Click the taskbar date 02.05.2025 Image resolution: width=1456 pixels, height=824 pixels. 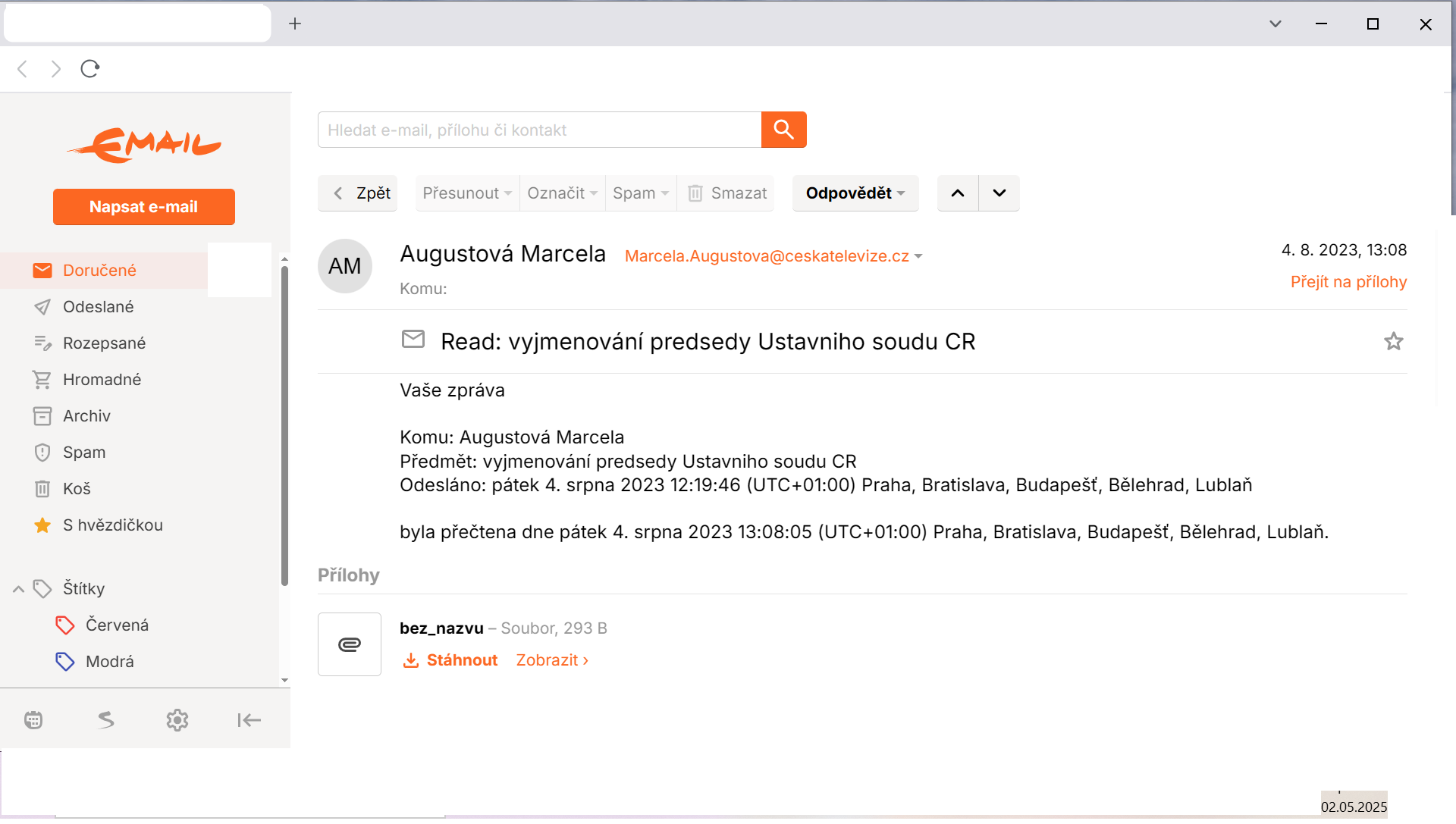click(1354, 807)
